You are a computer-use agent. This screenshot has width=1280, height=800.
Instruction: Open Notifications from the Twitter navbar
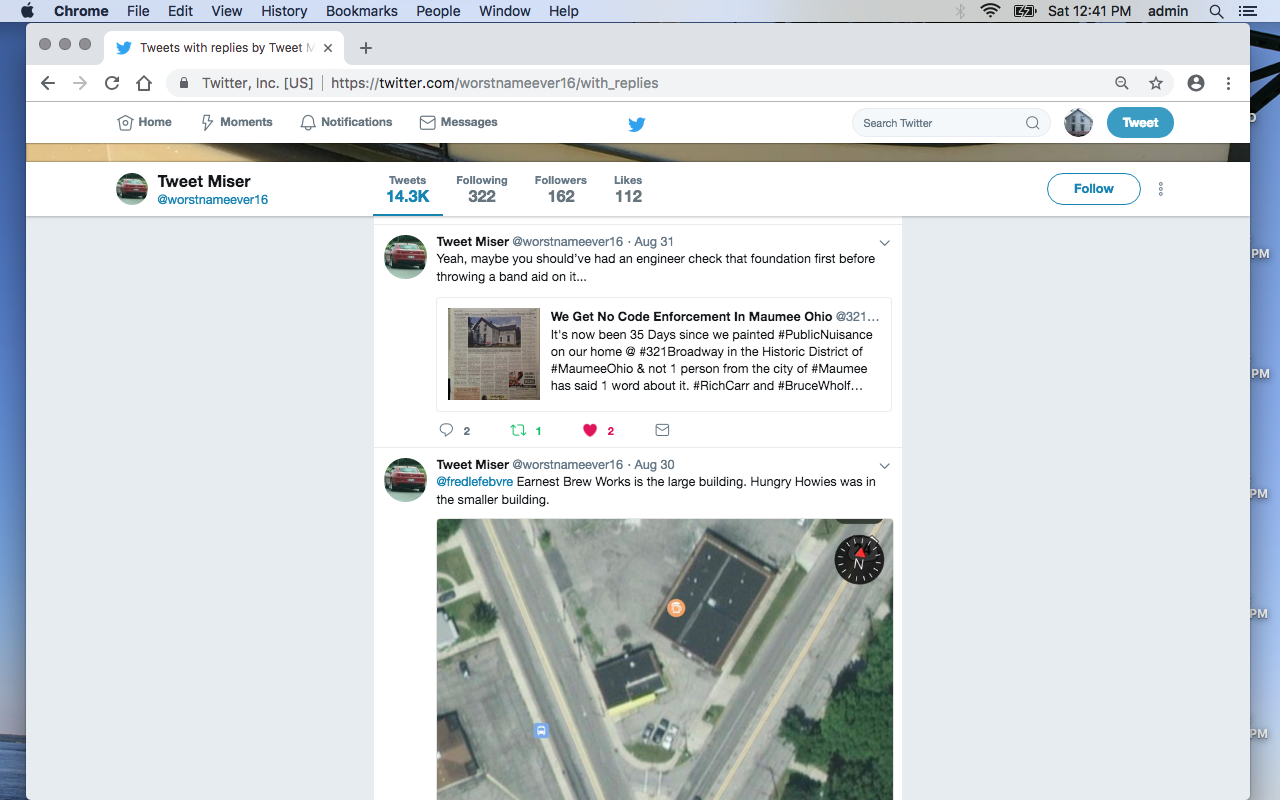pyautogui.click(x=346, y=122)
